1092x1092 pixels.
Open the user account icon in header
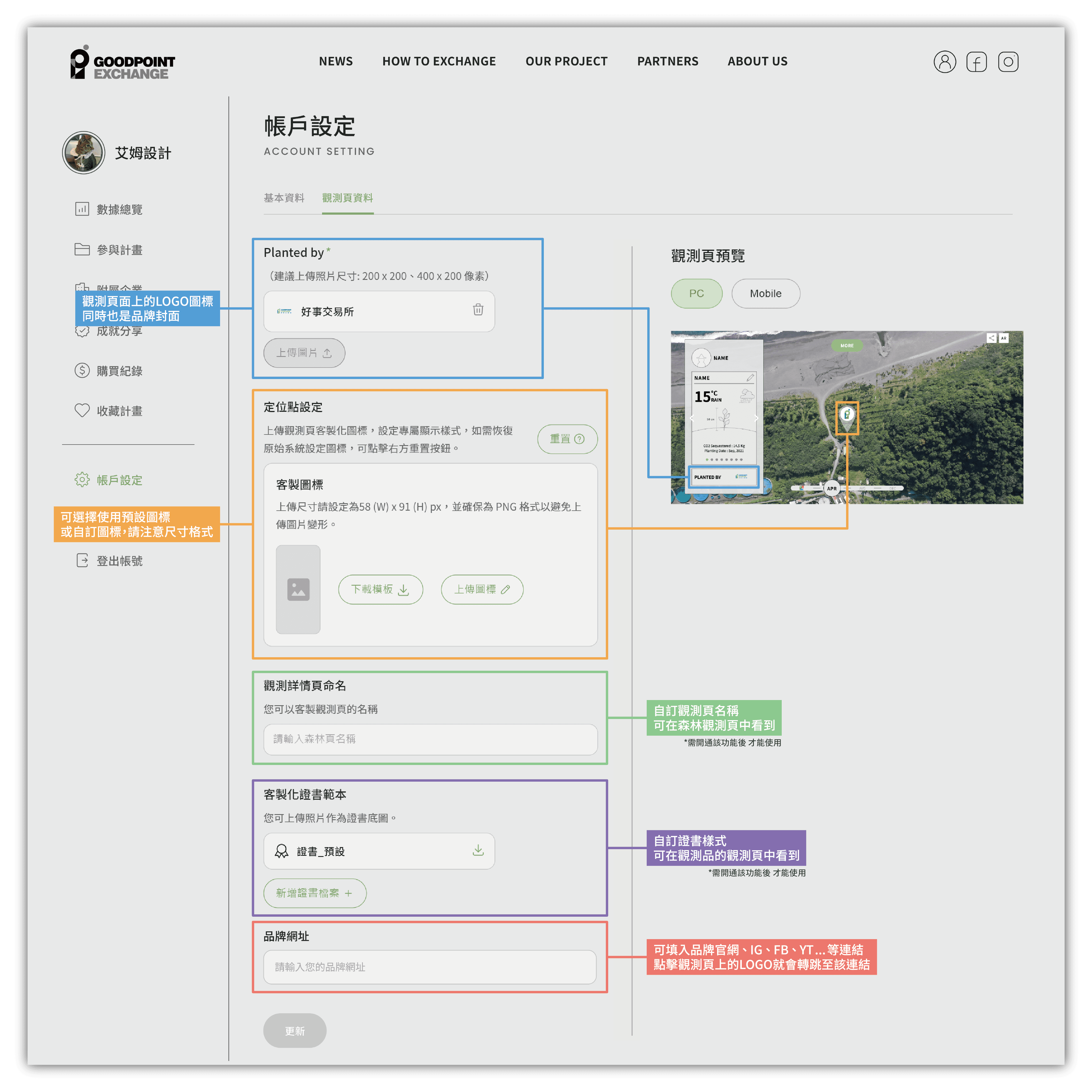pyautogui.click(x=945, y=62)
